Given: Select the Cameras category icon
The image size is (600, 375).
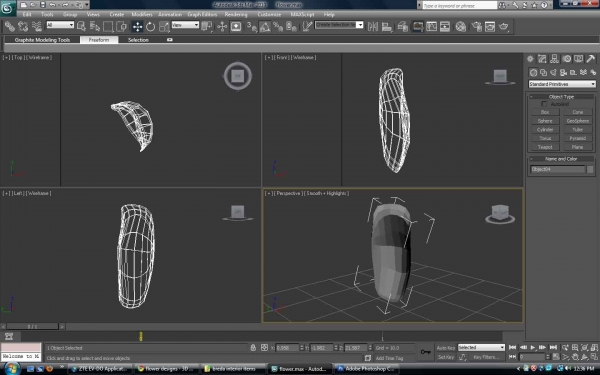Looking at the screenshot, I should click(x=563, y=72).
